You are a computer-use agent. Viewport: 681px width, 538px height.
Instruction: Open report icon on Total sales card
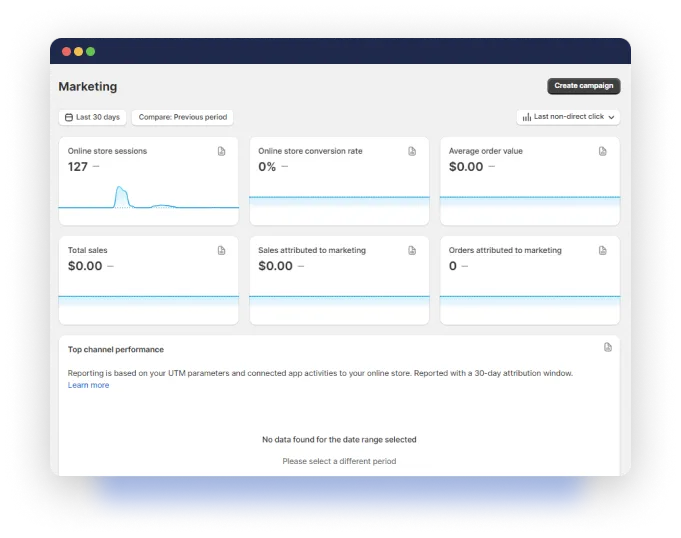(x=222, y=250)
